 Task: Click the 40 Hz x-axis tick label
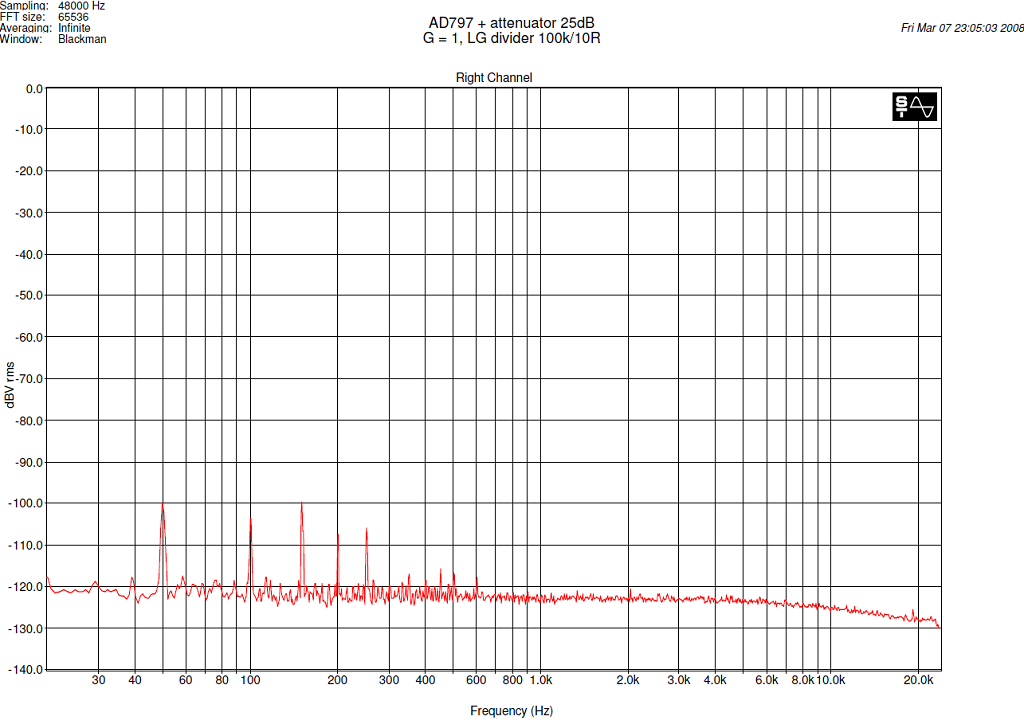(135, 680)
